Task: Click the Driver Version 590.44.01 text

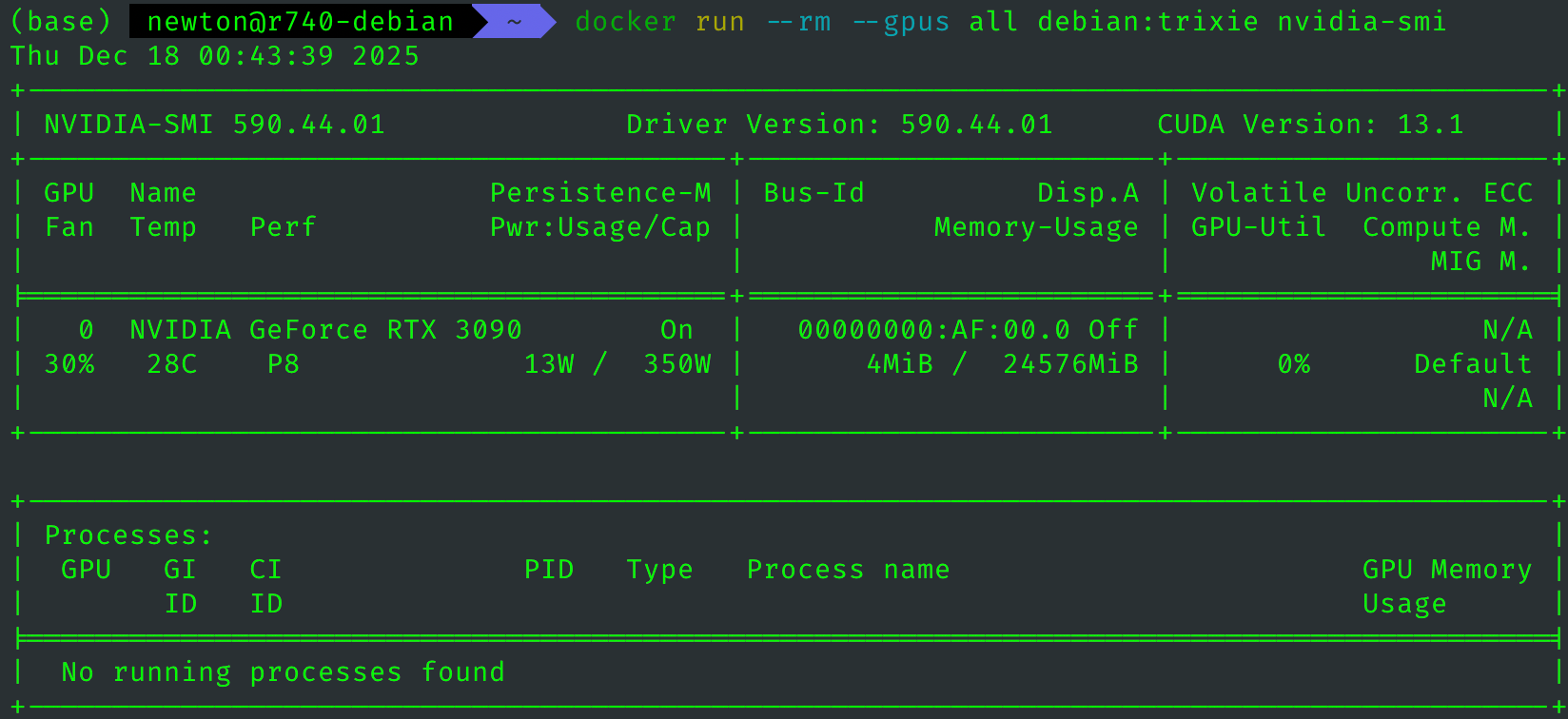Action: [x=839, y=125]
